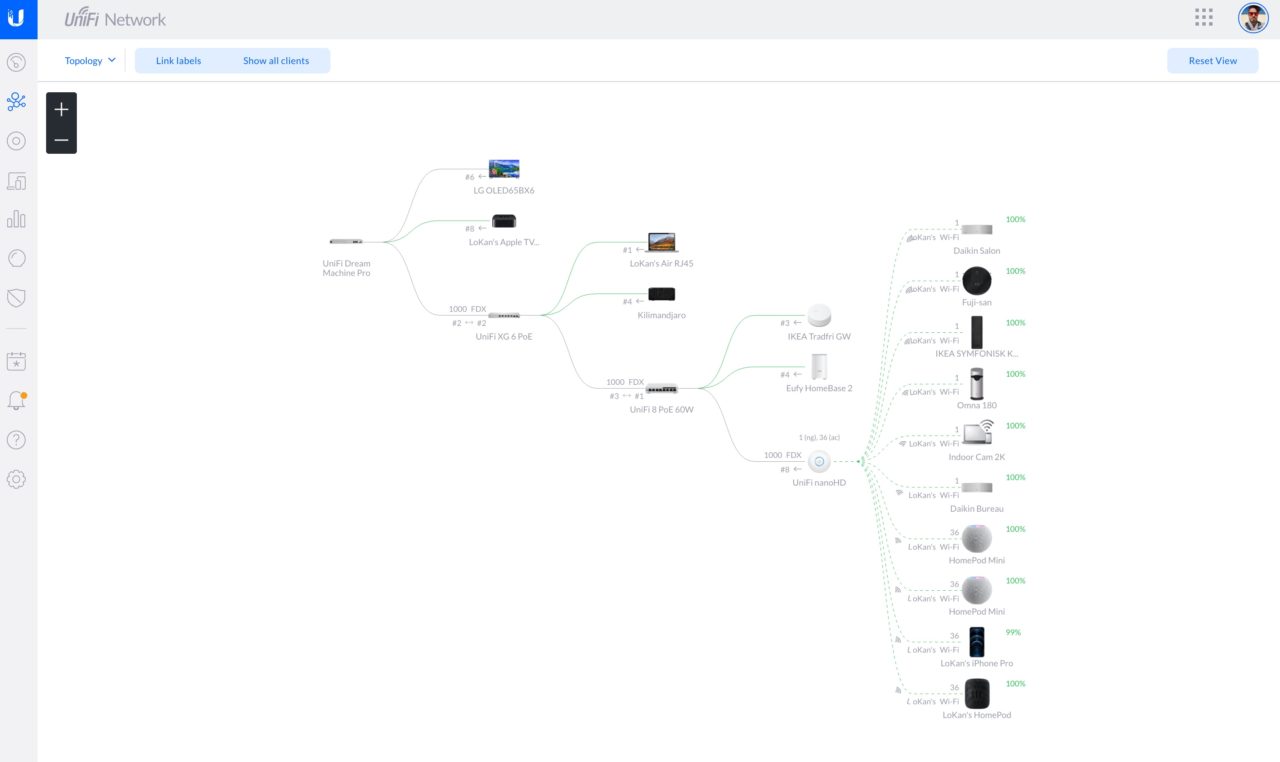Select the Omna 180 camera node
Image resolution: width=1280 pixels, height=762 pixels.
coord(977,384)
